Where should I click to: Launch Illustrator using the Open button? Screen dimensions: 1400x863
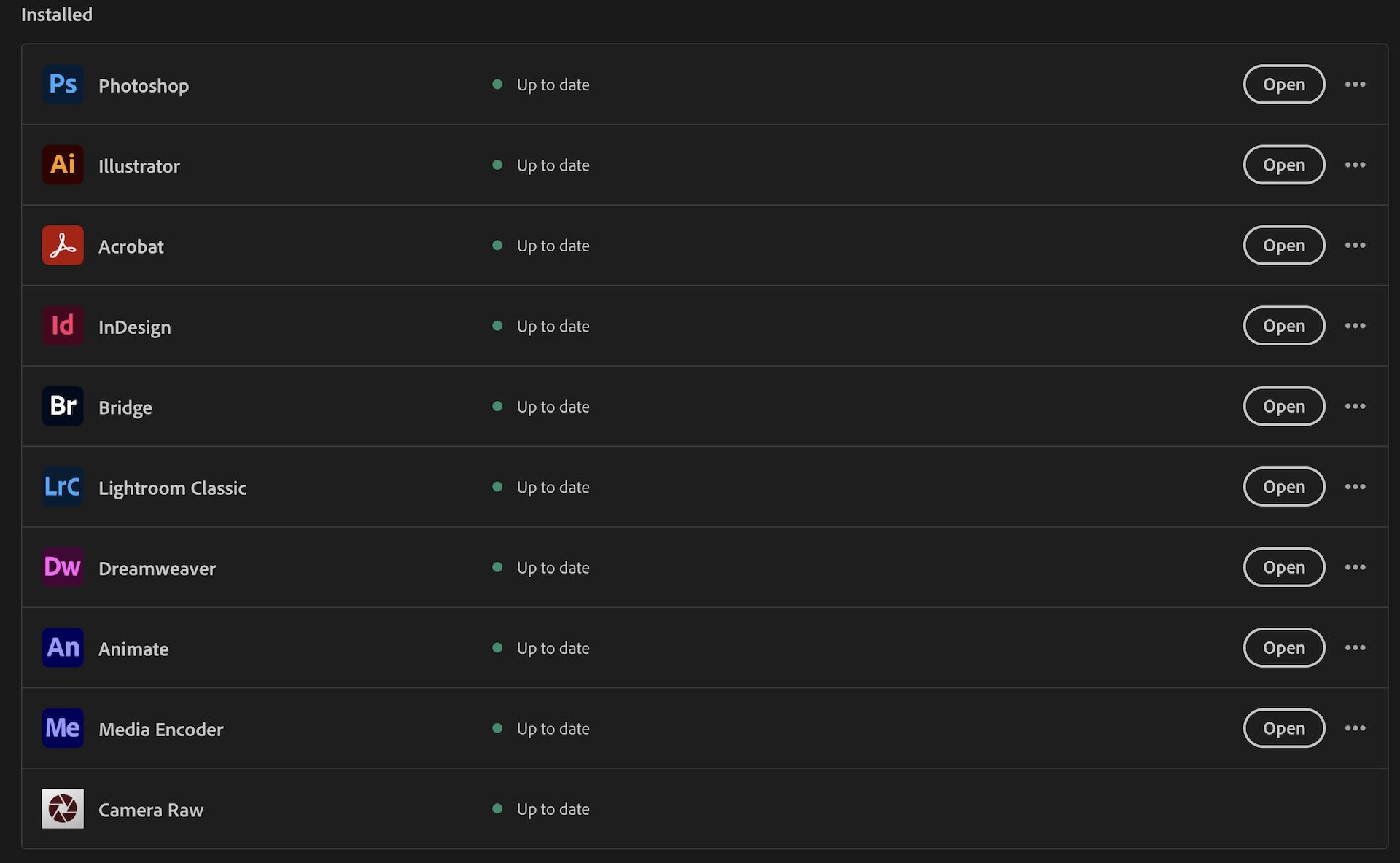click(1283, 165)
